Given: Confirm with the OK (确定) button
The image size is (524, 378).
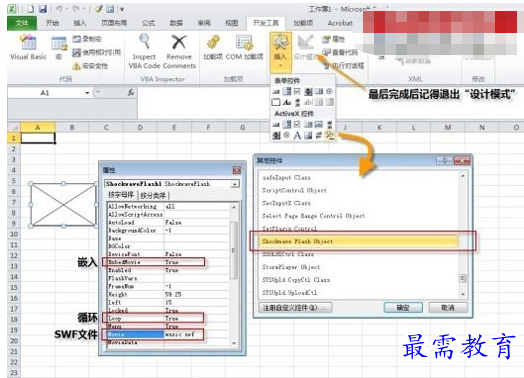Looking at the screenshot, I should (403, 307).
